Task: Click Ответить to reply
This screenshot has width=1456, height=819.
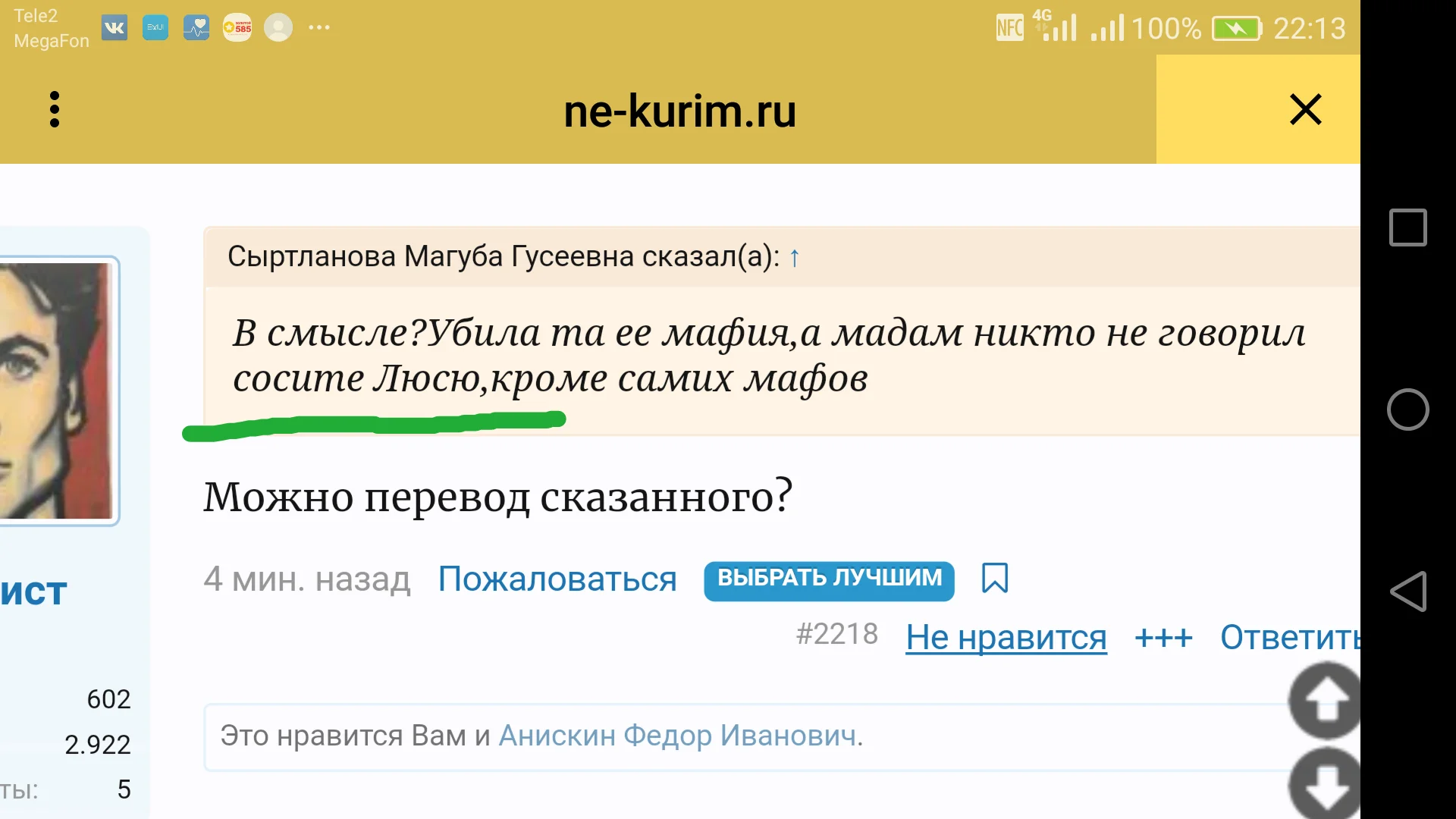Action: coord(1289,637)
